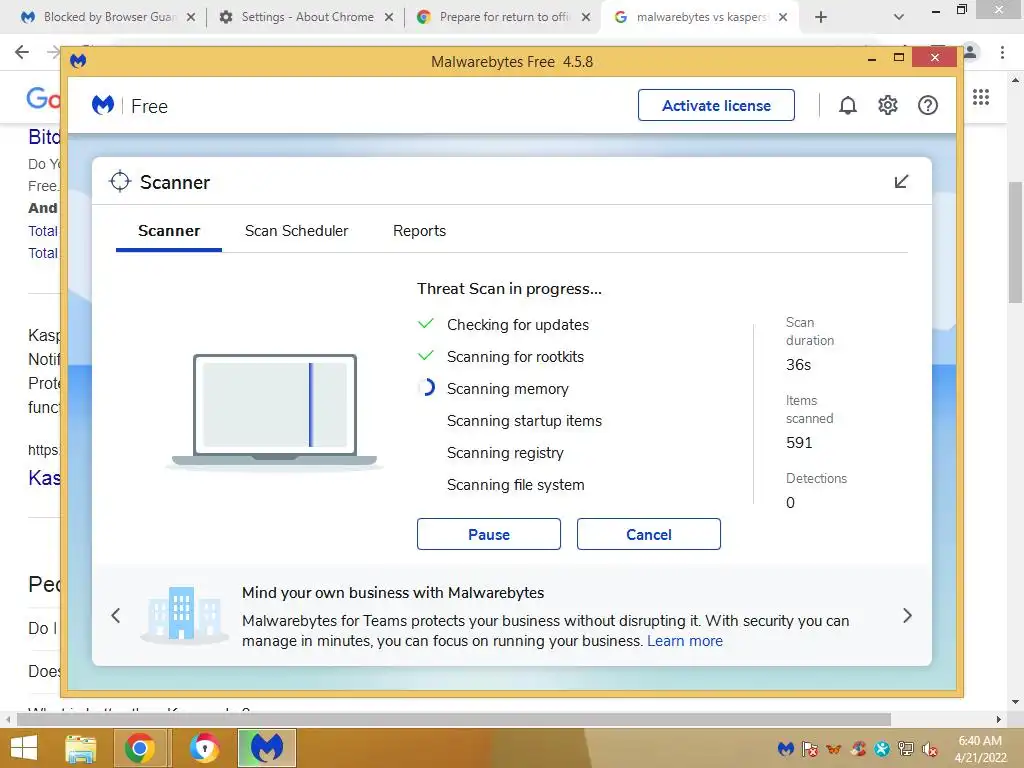Click the 591 items scanned value
The image size is (1024, 768).
click(x=799, y=443)
